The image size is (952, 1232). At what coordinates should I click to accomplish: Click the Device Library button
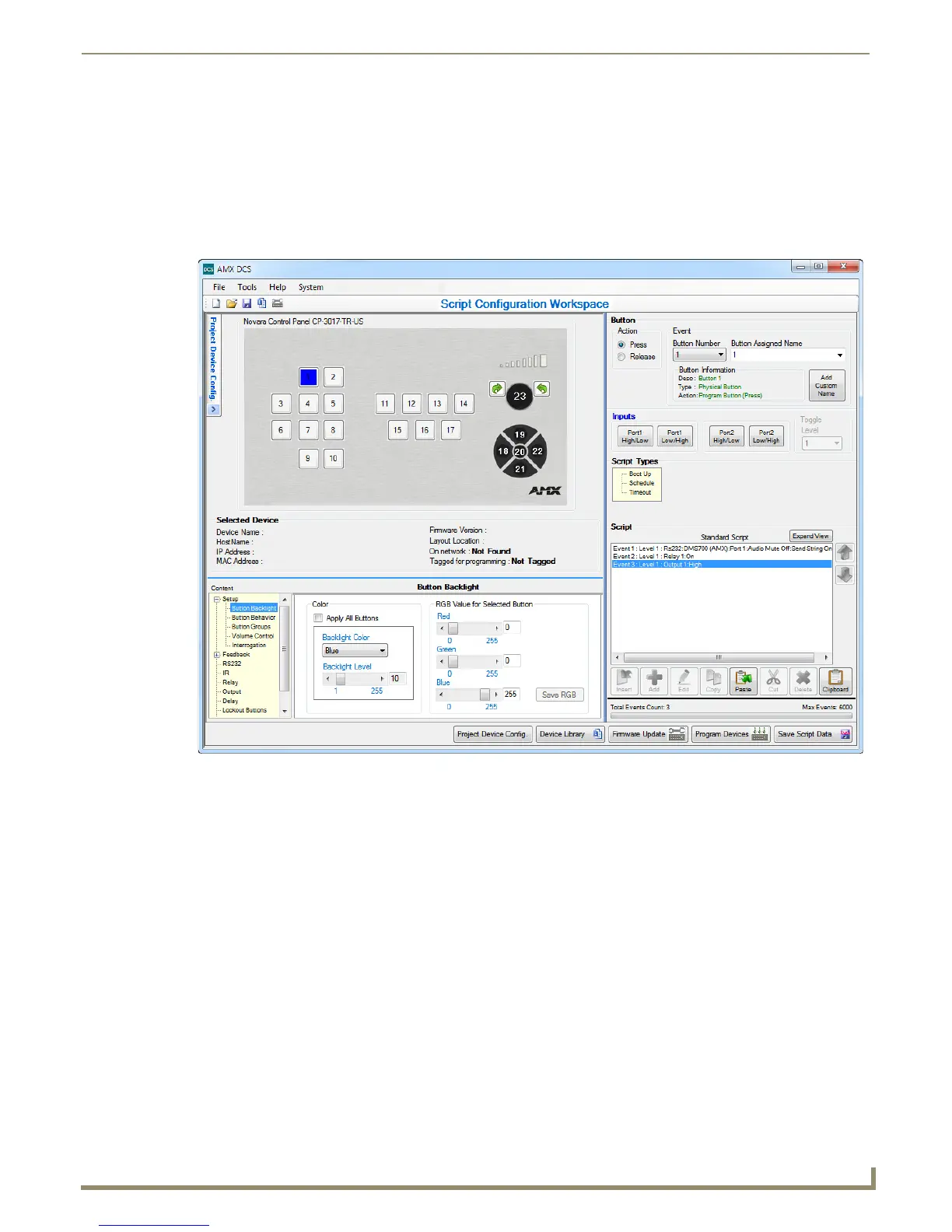point(570,734)
